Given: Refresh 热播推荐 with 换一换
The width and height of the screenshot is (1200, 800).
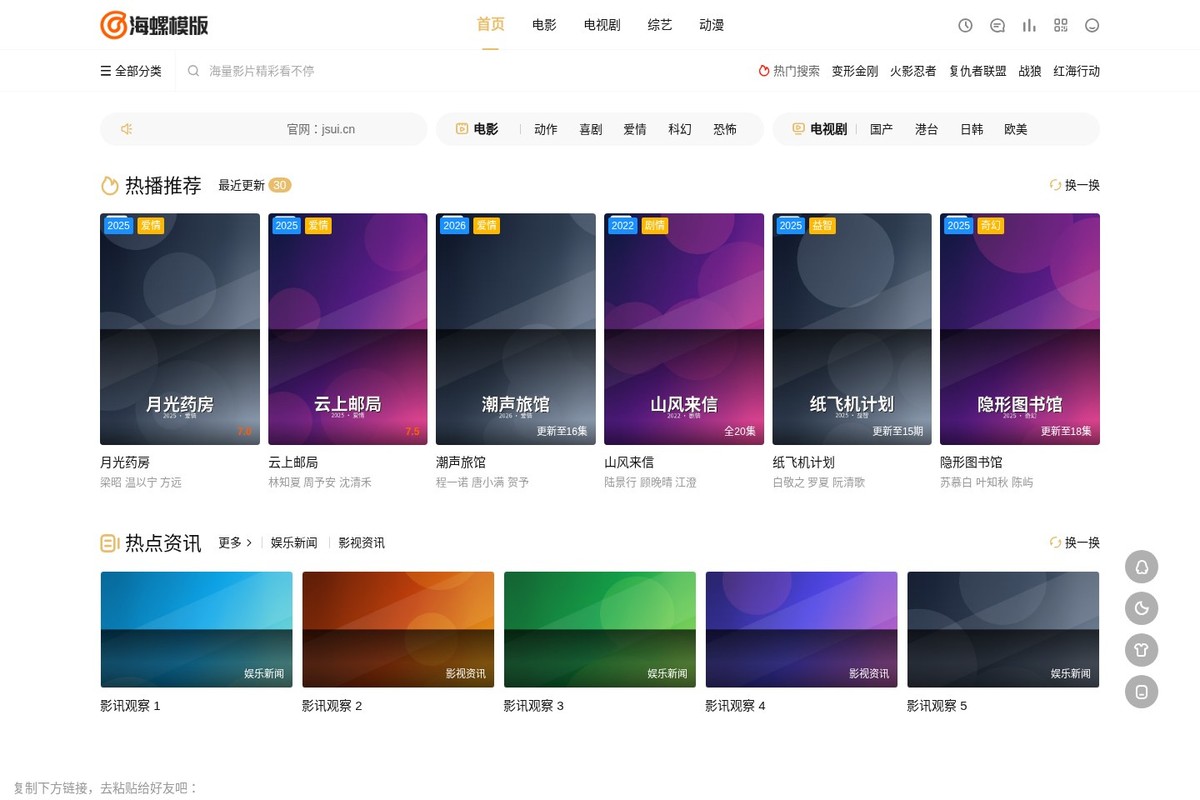Looking at the screenshot, I should pyautogui.click(x=1074, y=185).
